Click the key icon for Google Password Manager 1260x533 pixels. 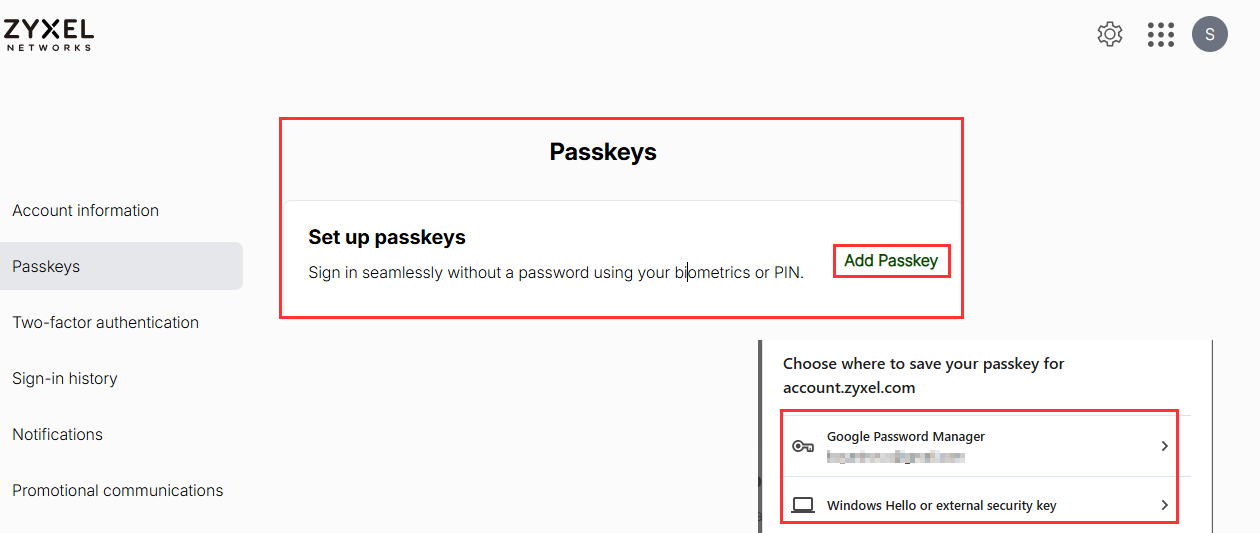pyautogui.click(x=802, y=446)
